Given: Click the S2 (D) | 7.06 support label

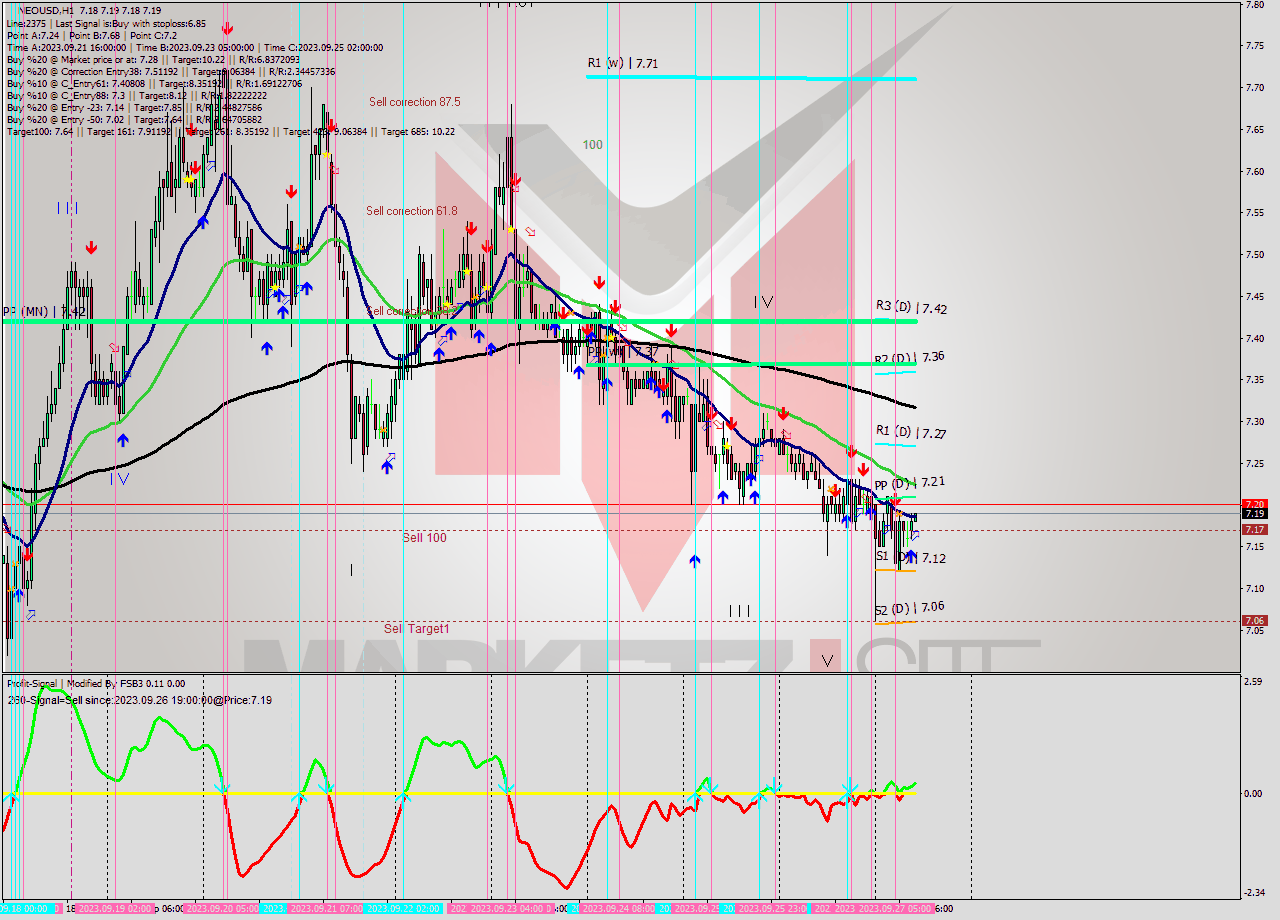Looking at the screenshot, I should 910,606.
